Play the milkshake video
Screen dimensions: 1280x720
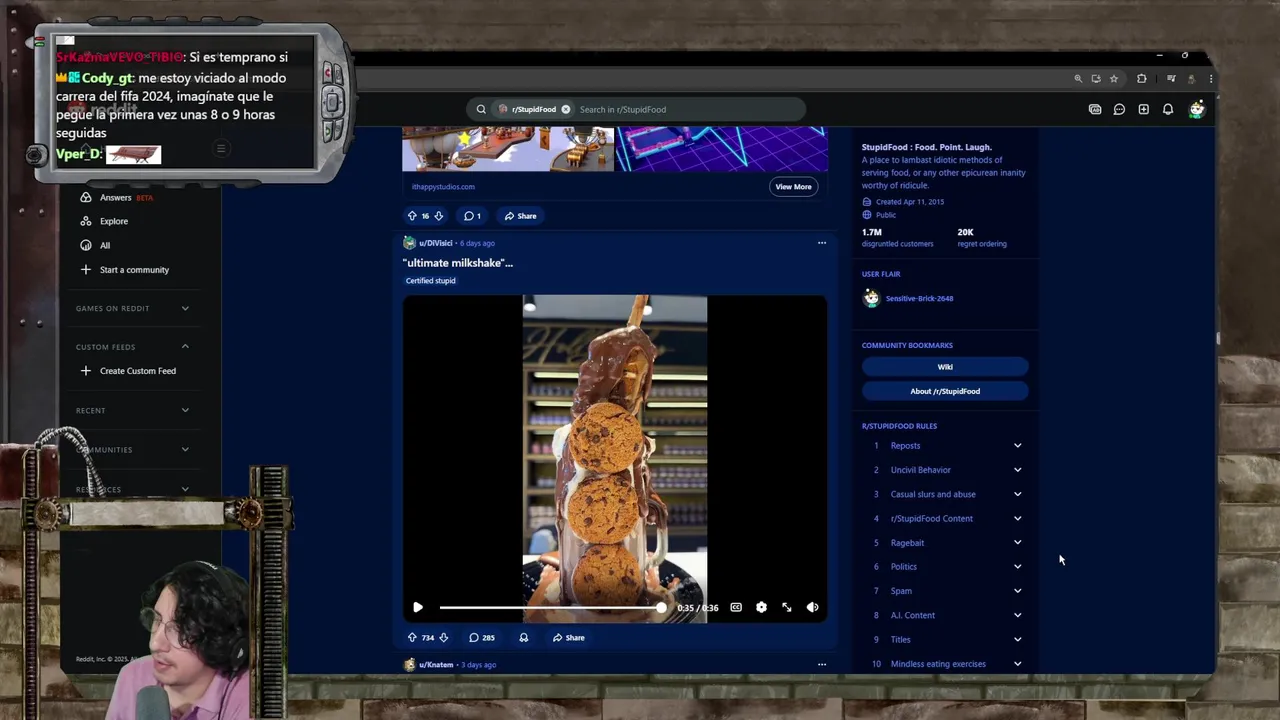pyautogui.click(x=418, y=607)
